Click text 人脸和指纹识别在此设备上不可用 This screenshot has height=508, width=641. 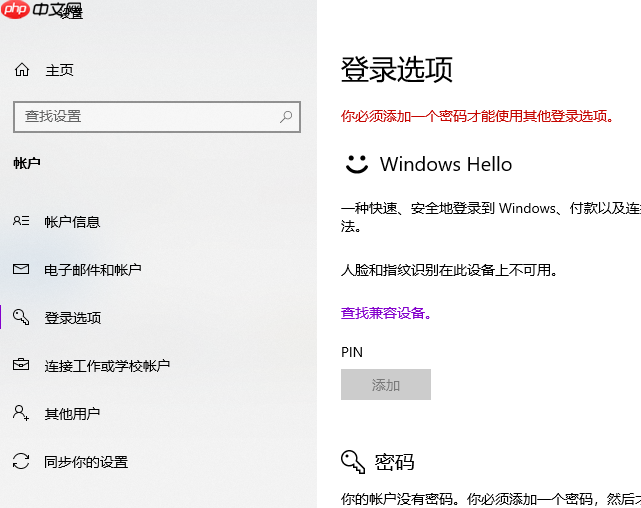pos(449,270)
